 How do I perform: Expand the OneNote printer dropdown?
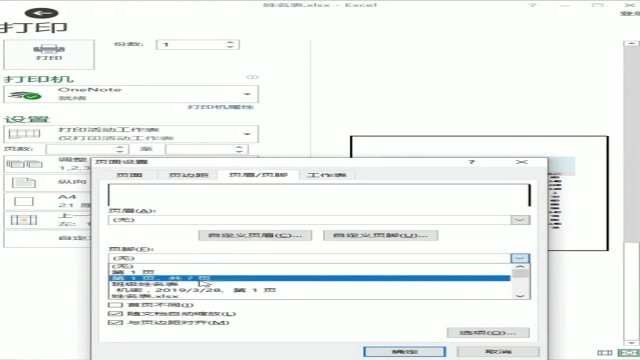(x=247, y=94)
